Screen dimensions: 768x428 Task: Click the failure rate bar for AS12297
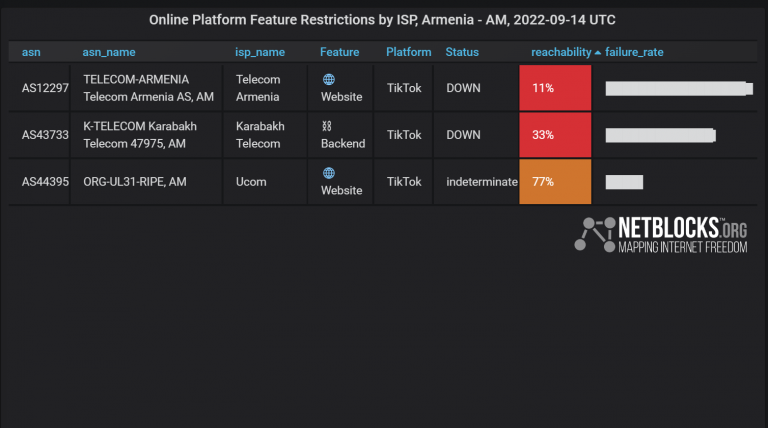pyautogui.click(x=679, y=89)
